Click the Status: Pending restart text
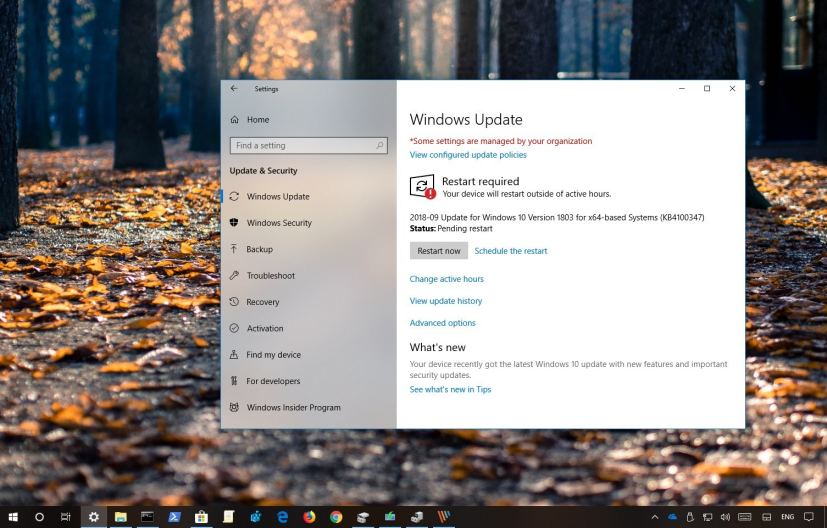Viewport: 827px width, 528px height. coord(451,228)
